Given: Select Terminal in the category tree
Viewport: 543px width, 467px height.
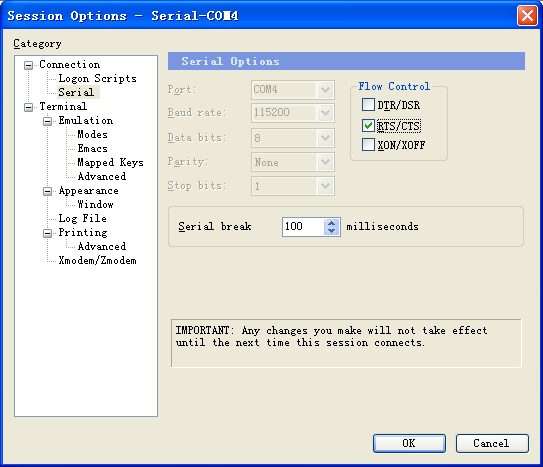Looking at the screenshot, I should pyautogui.click(x=63, y=106).
